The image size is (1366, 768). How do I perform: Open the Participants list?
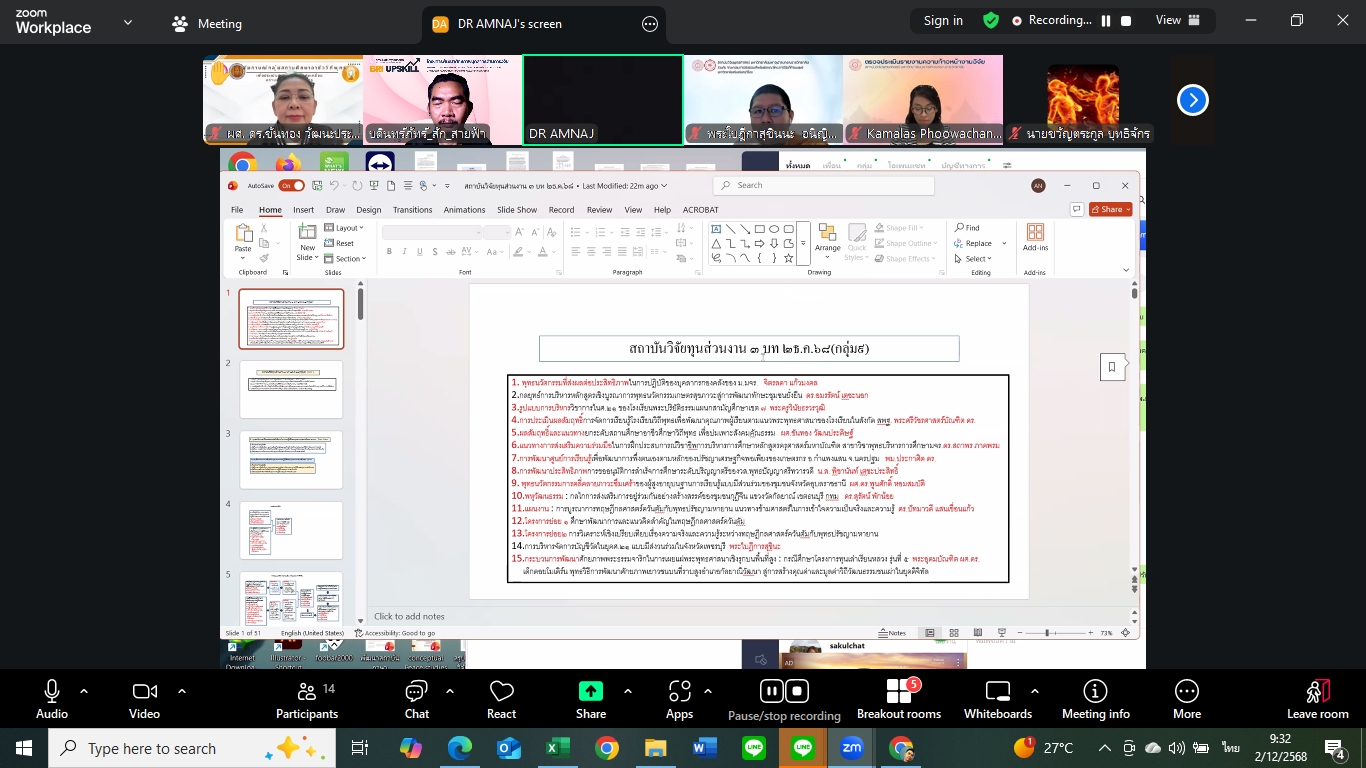tap(307, 699)
